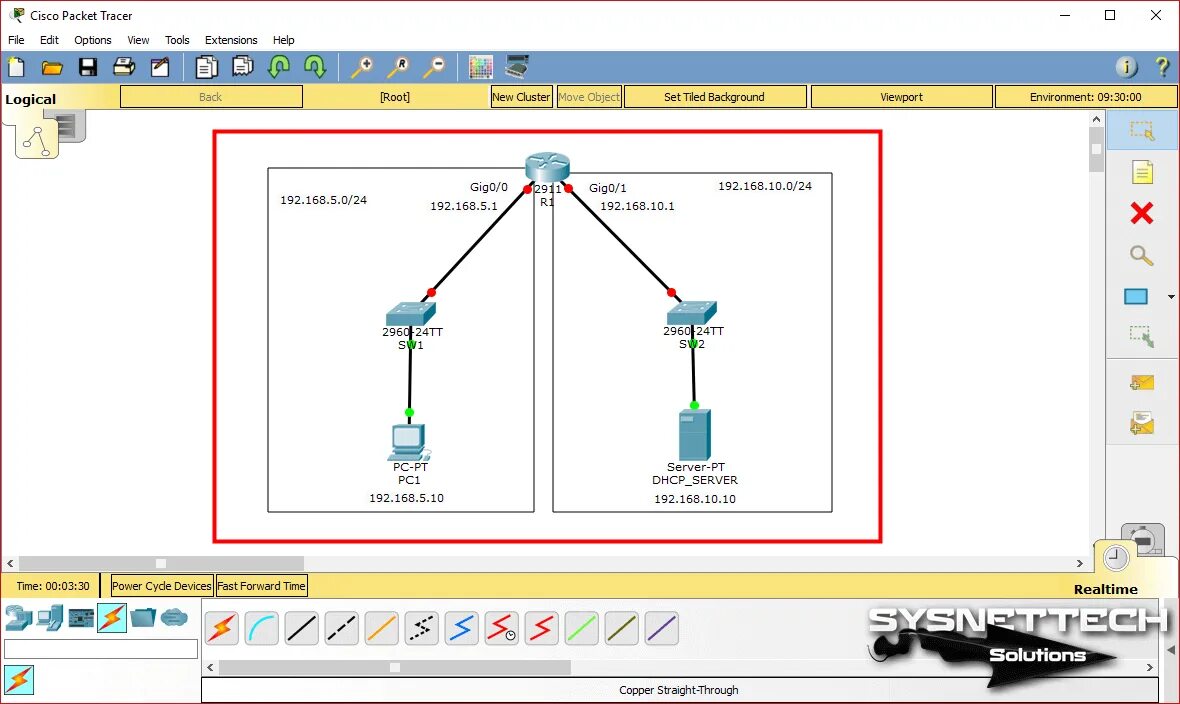Print the workspace using the printer icon

click(x=123, y=67)
